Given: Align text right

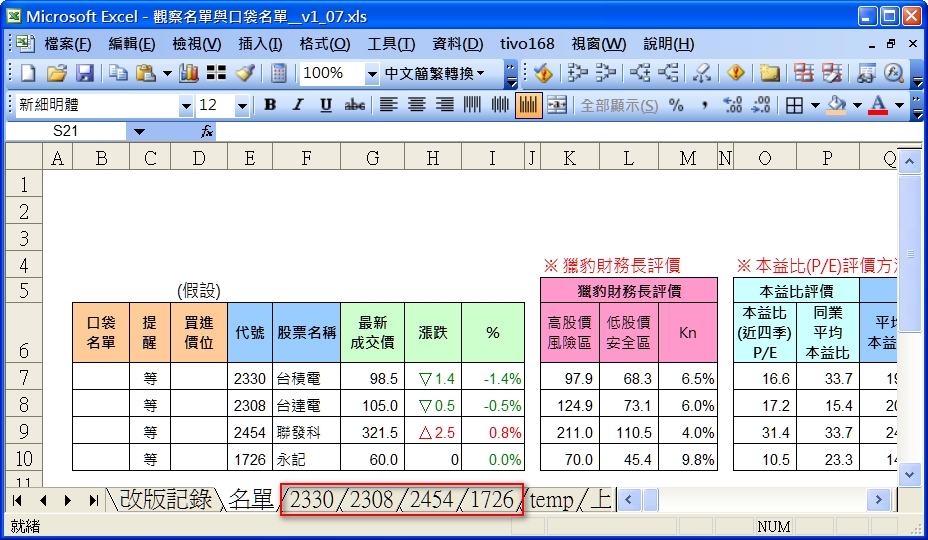Looking at the screenshot, I should 444,105.
